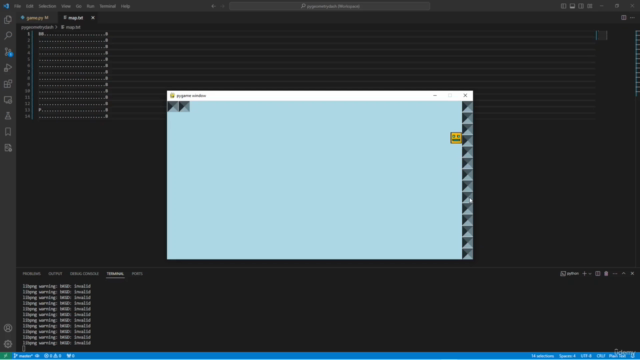
Task: Open the Edit menu
Action: 29,6
